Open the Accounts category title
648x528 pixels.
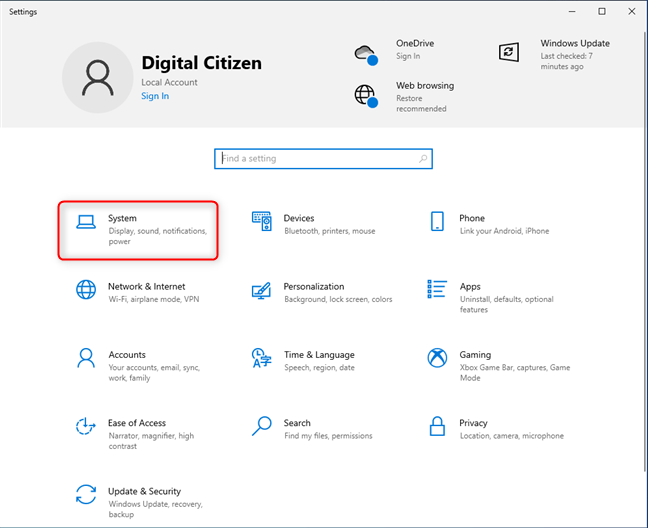pyautogui.click(x=127, y=354)
